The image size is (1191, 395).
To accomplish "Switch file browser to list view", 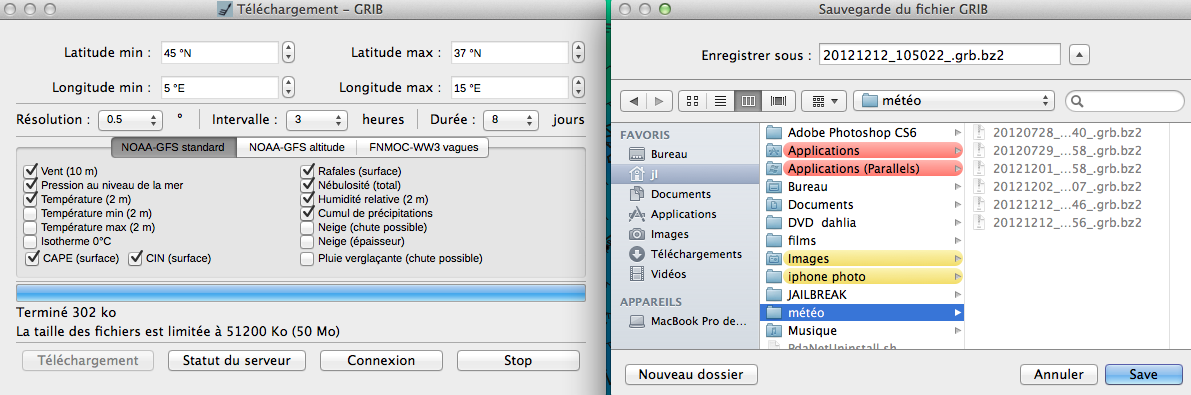I will click(720, 100).
